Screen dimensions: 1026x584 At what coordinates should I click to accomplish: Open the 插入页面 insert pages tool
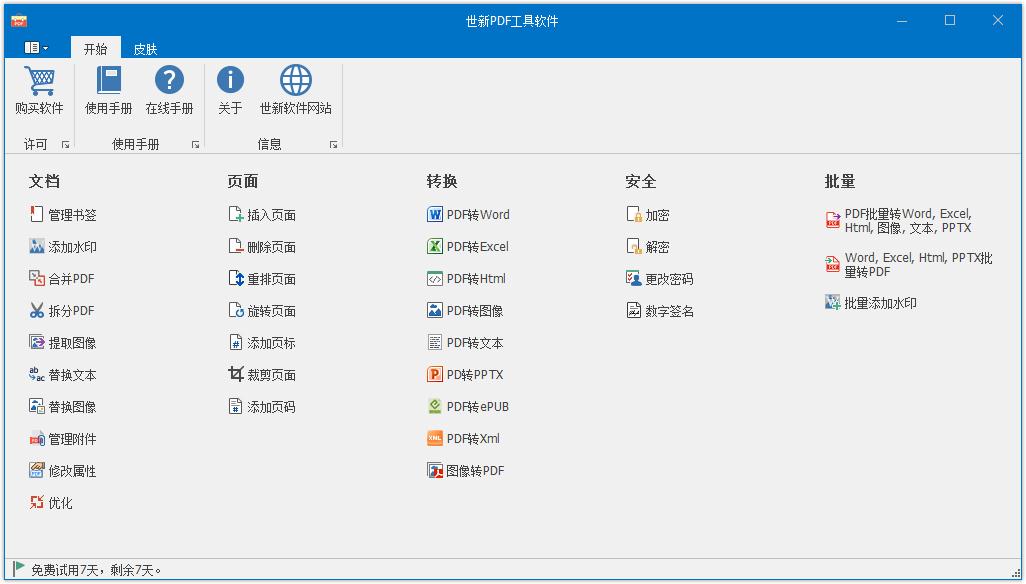(262, 214)
